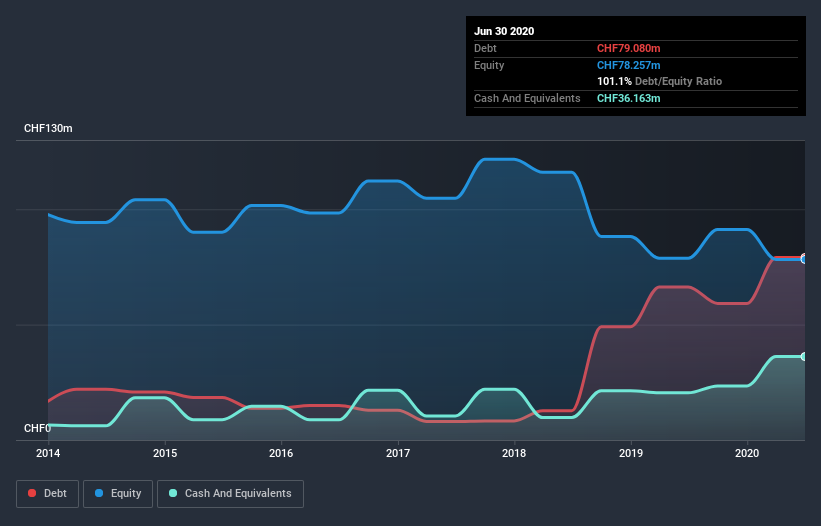Click the debt/equity end-point marker at Jun 2020
This screenshot has height=526, width=821.
tap(804, 259)
